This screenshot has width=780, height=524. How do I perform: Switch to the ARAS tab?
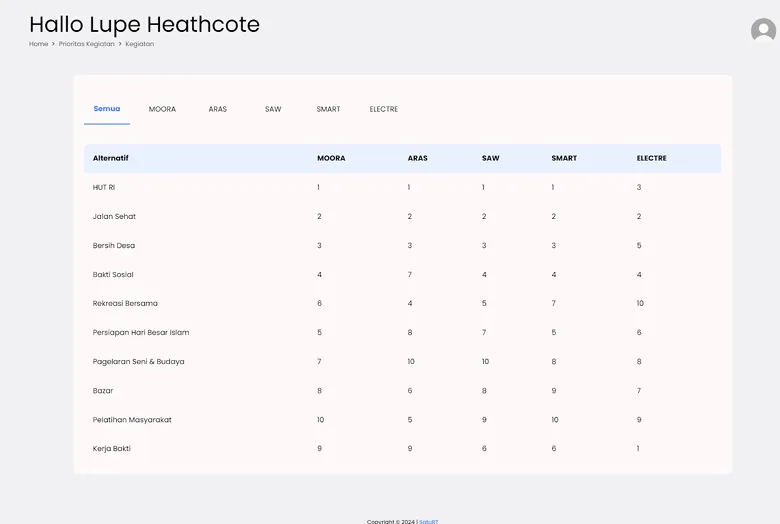click(218, 109)
